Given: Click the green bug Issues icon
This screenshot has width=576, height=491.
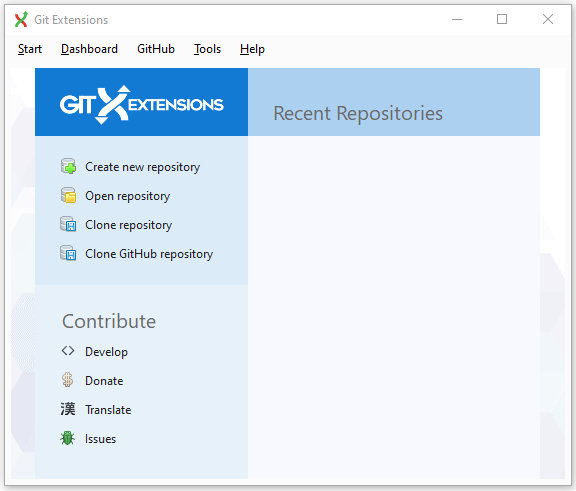Looking at the screenshot, I should [x=68, y=438].
